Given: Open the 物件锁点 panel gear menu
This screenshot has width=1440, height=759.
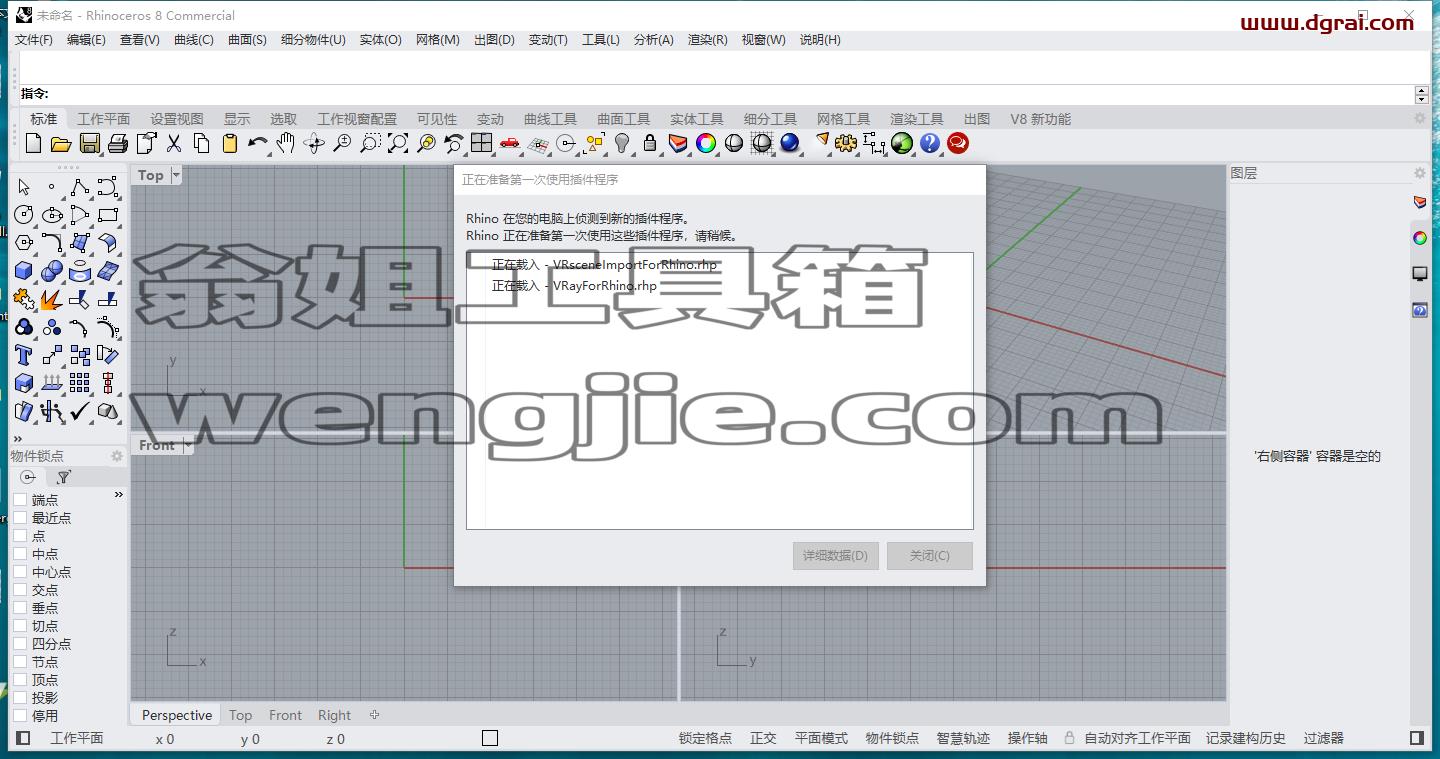Looking at the screenshot, I should point(116,456).
